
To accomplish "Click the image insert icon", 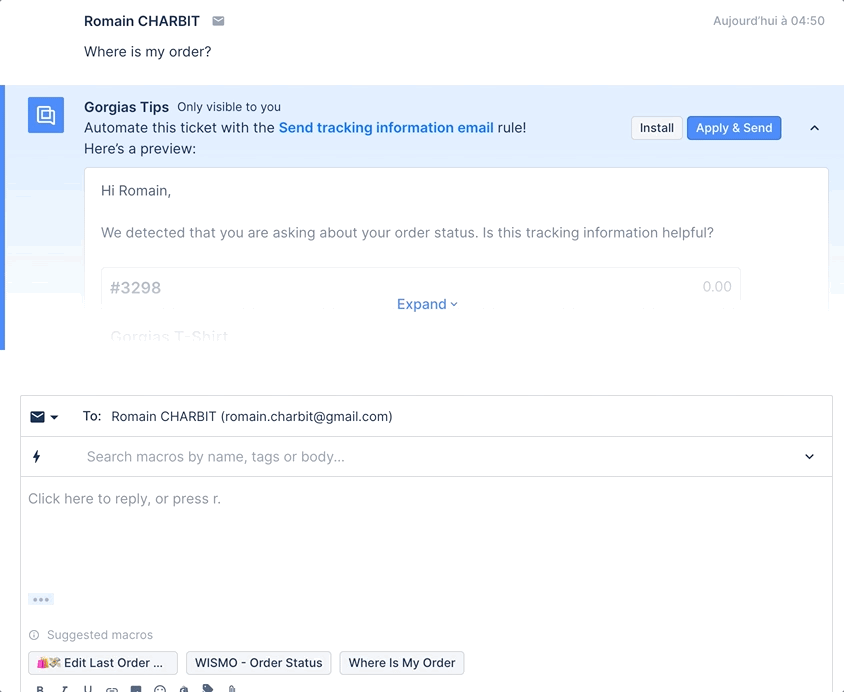I will [x=136, y=689].
